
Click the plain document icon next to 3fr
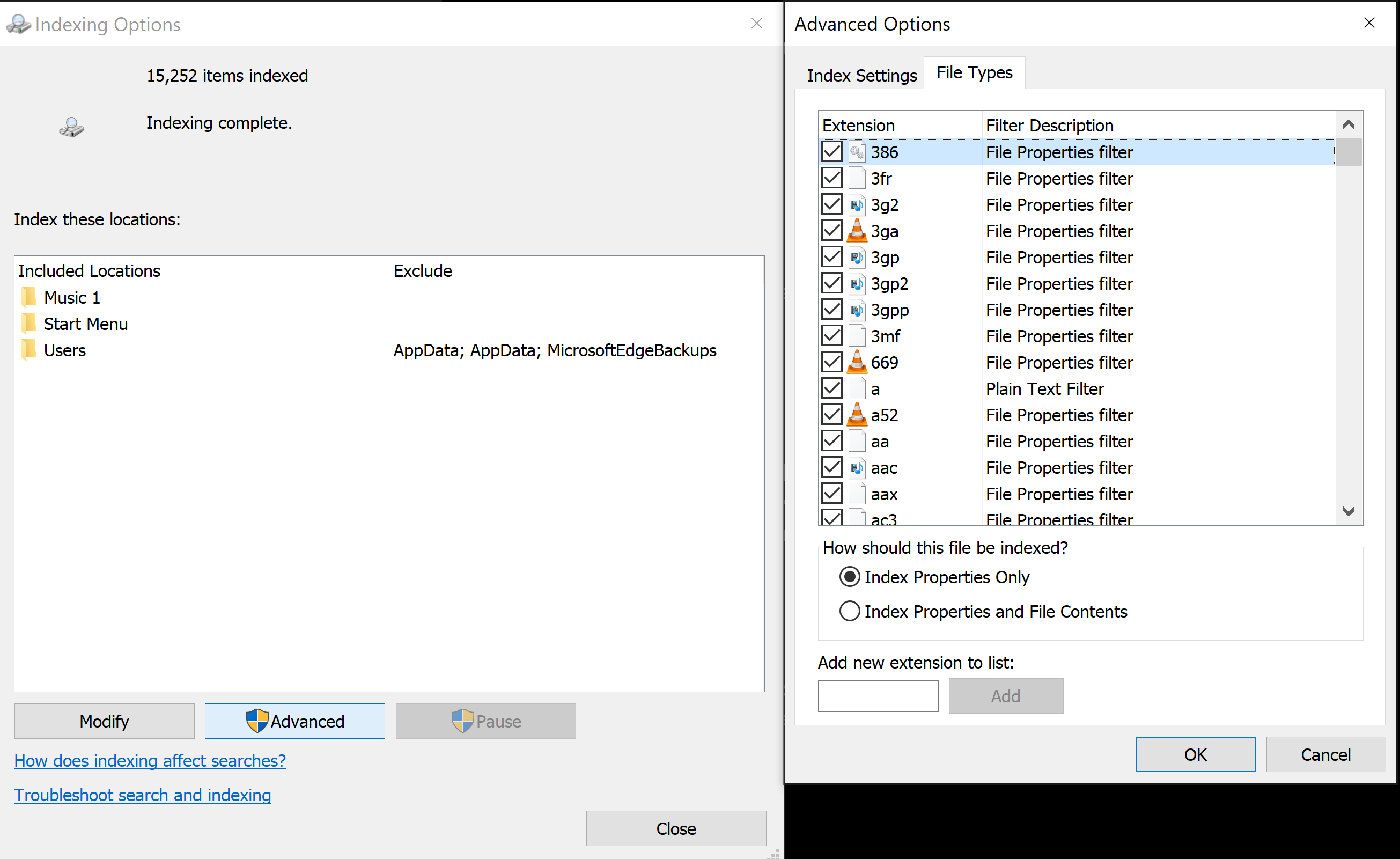857,178
